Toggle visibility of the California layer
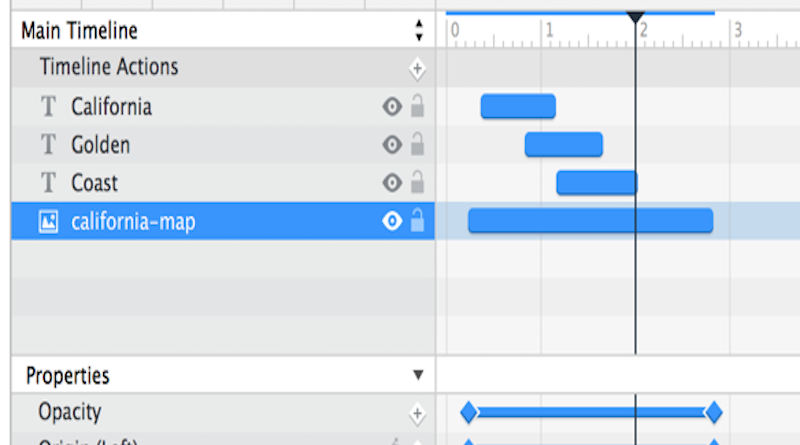Image resolution: width=800 pixels, height=445 pixels. point(392,107)
